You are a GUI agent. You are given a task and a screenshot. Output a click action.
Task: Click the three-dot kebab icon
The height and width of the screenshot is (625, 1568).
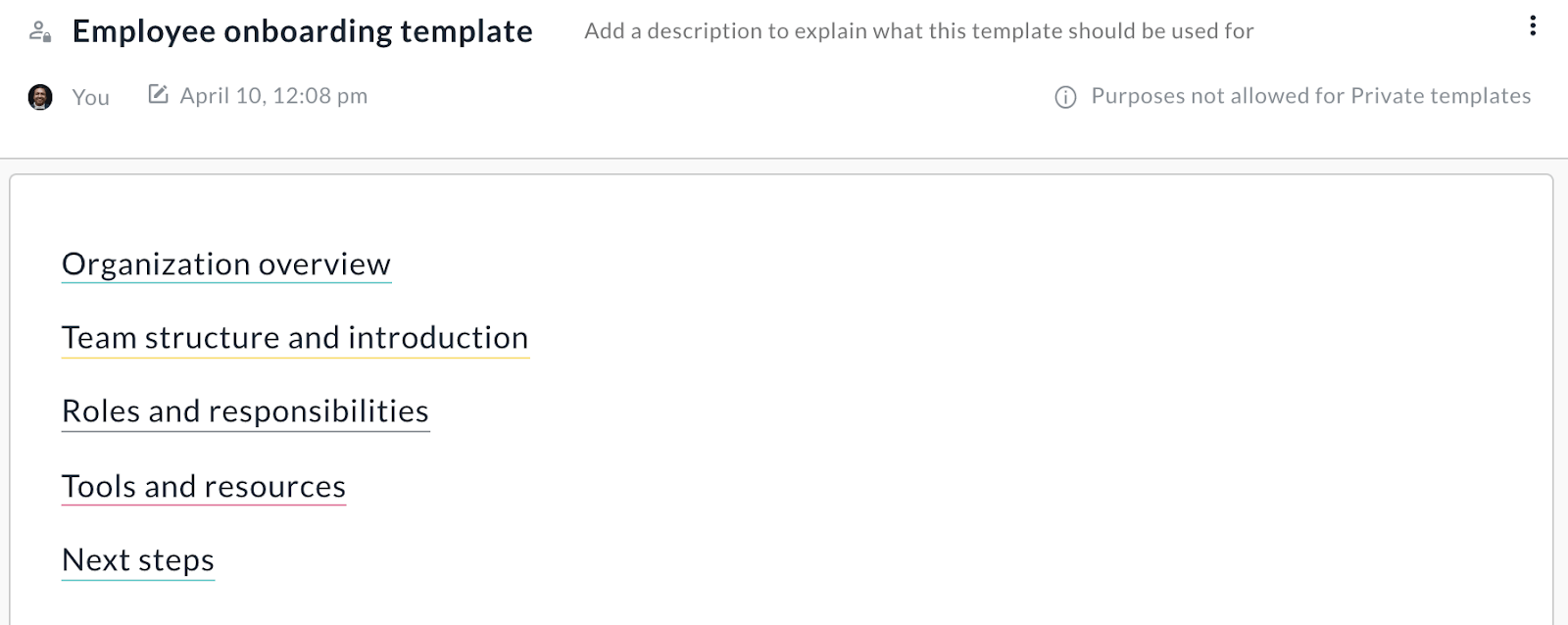[1532, 26]
